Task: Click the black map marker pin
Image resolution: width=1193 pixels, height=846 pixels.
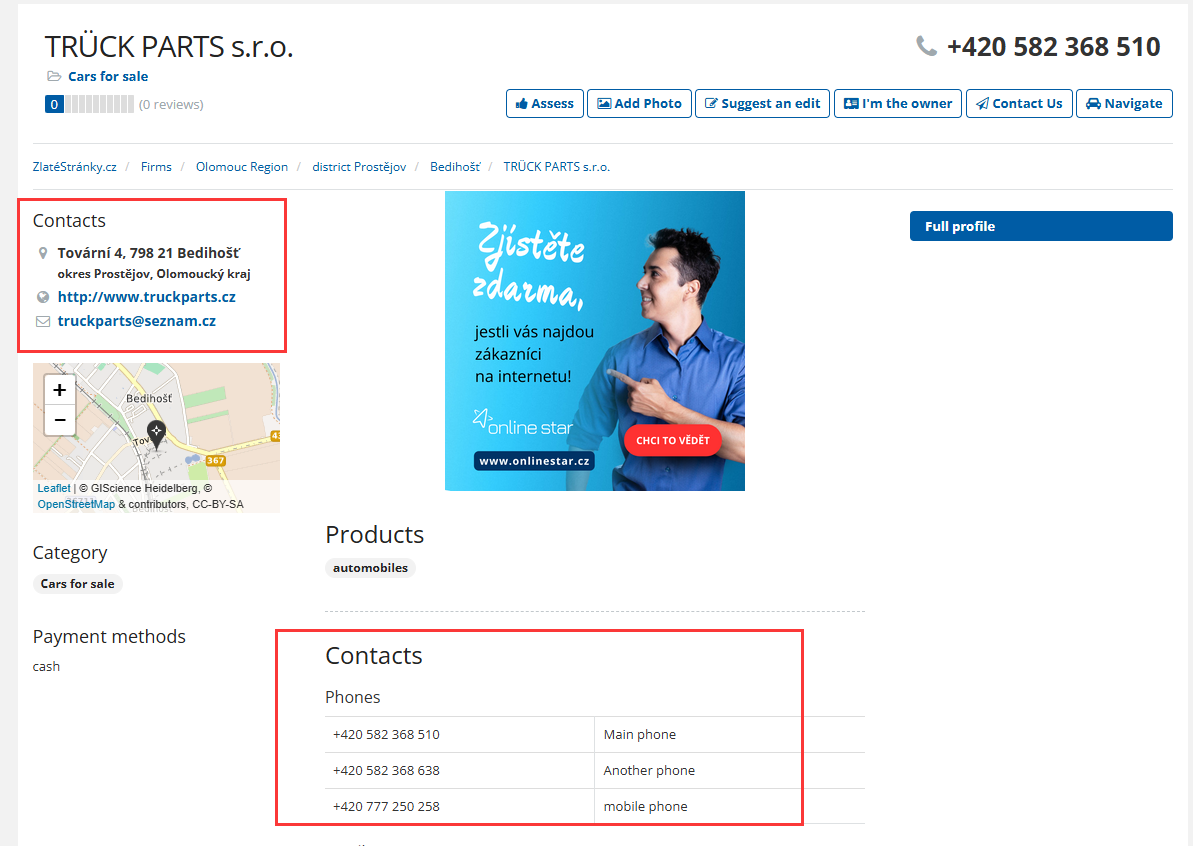Action: pyautogui.click(x=156, y=434)
